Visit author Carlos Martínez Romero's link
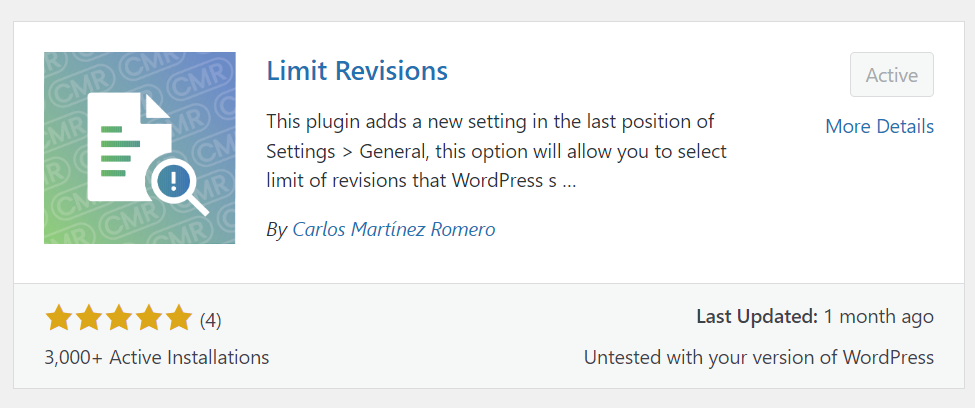Image resolution: width=975 pixels, height=408 pixels. pos(394,230)
